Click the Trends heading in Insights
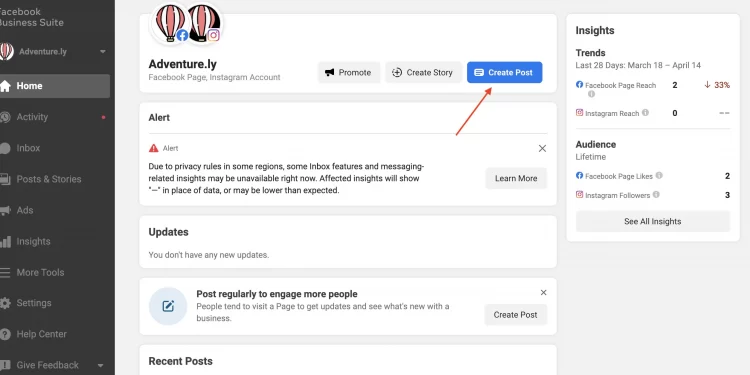 click(x=590, y=53)
